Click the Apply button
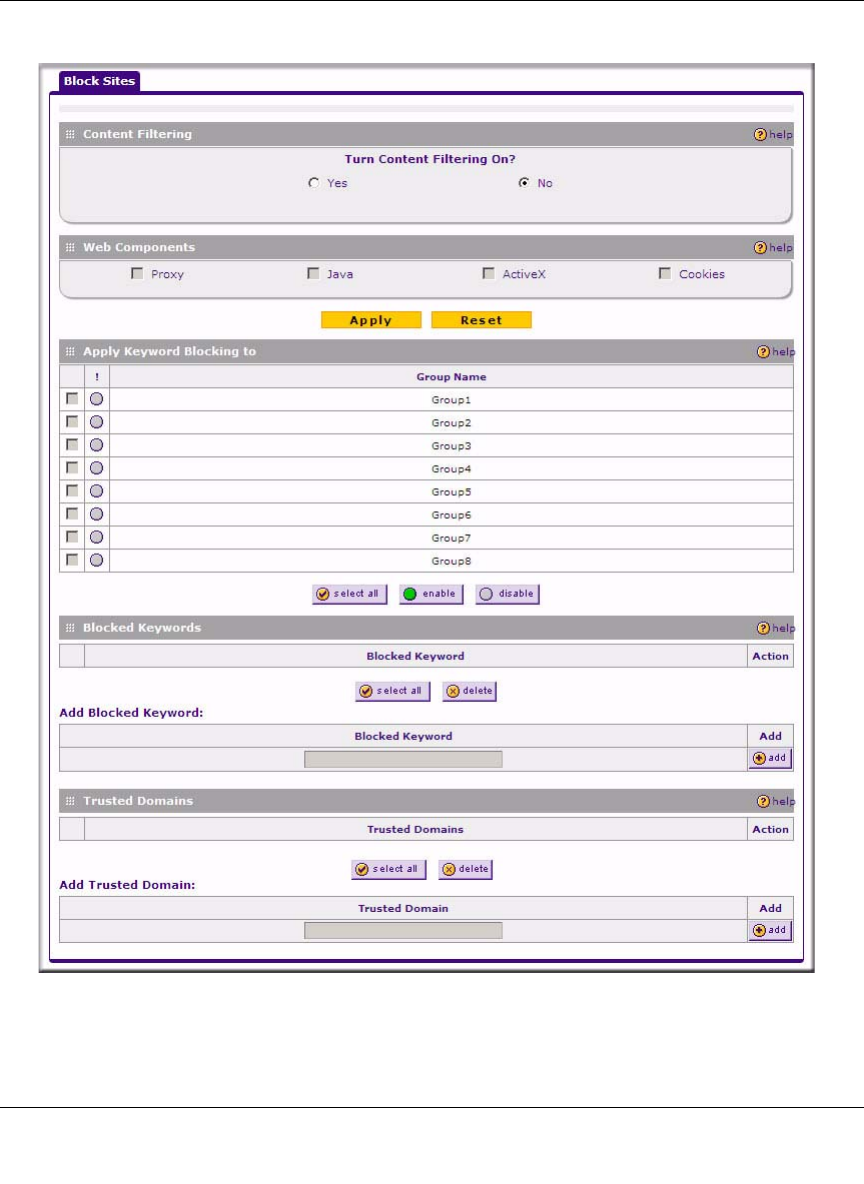 point(371,320)
